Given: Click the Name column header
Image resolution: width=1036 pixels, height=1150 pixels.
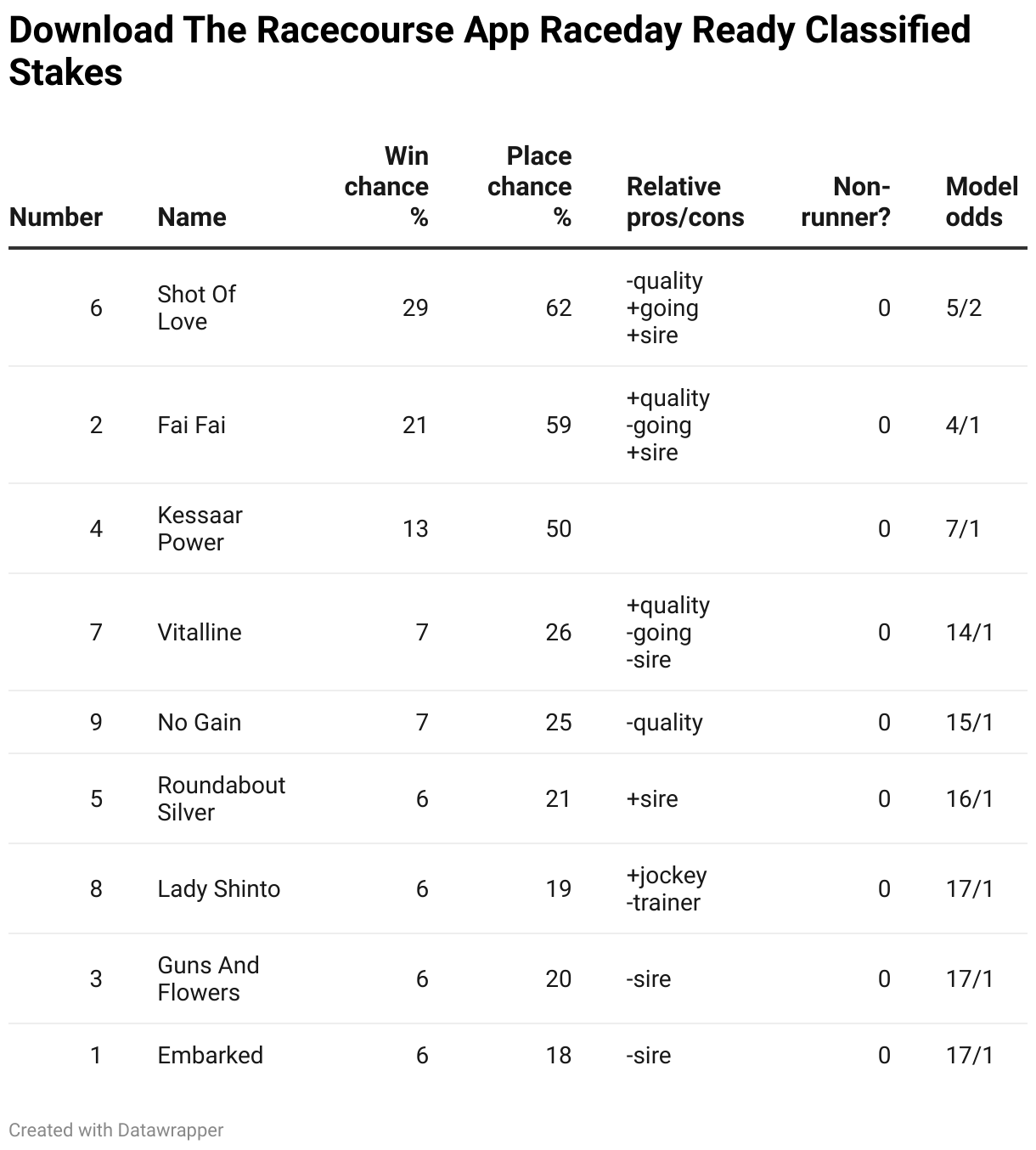Looking at the screenshot, I should click(192, 217).
